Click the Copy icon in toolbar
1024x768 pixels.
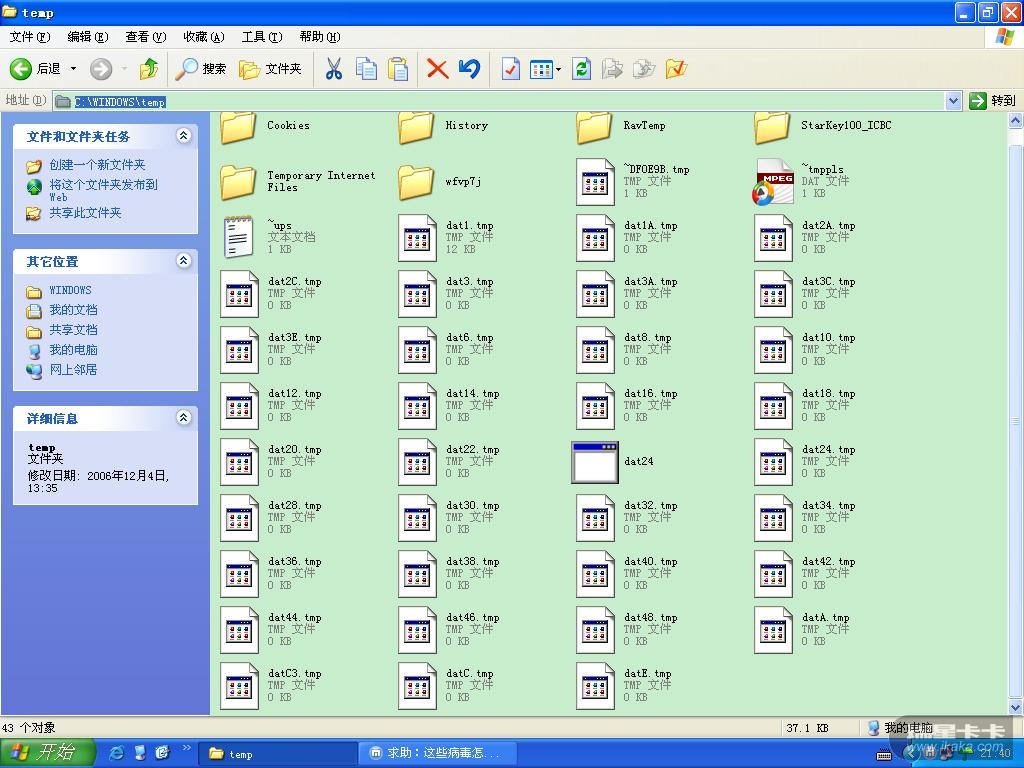click(x=366, y=69)
